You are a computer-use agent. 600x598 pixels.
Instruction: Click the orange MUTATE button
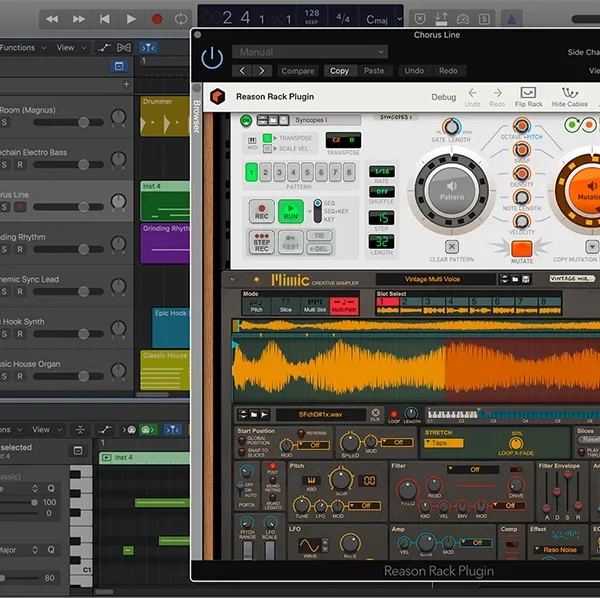click(x=522, y=248)
